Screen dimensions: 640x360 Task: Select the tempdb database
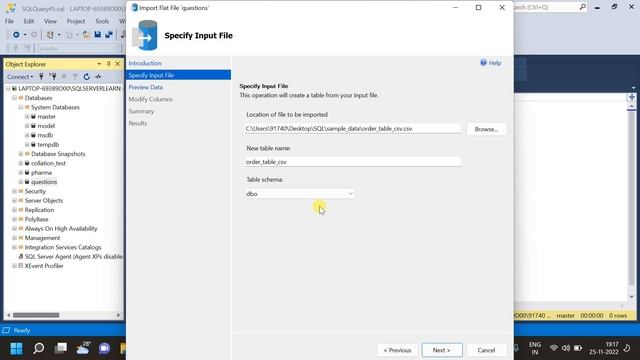(48, 144)
